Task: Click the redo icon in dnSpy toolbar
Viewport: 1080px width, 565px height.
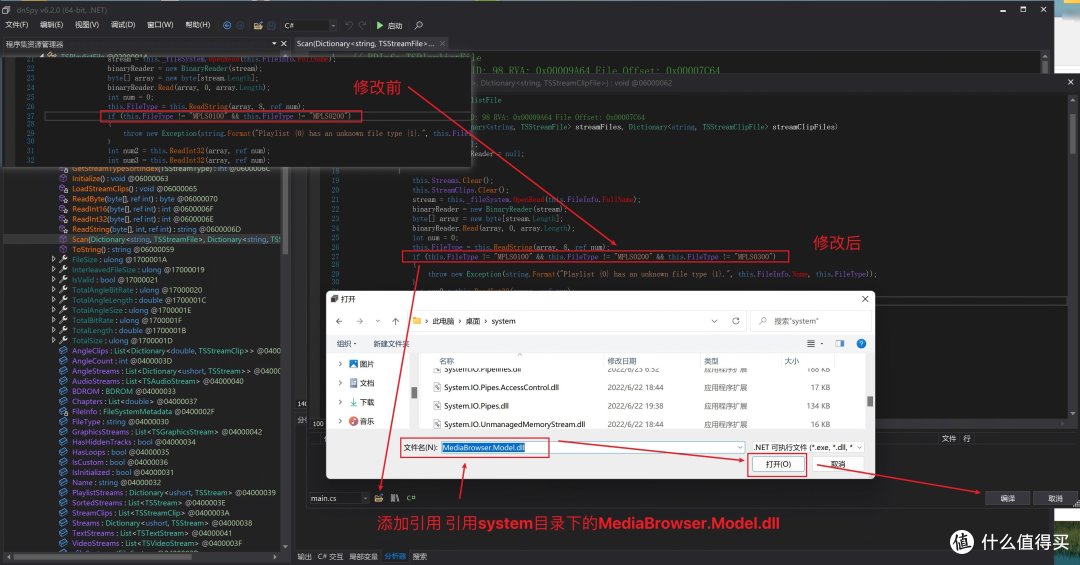Action: point(362,25)
